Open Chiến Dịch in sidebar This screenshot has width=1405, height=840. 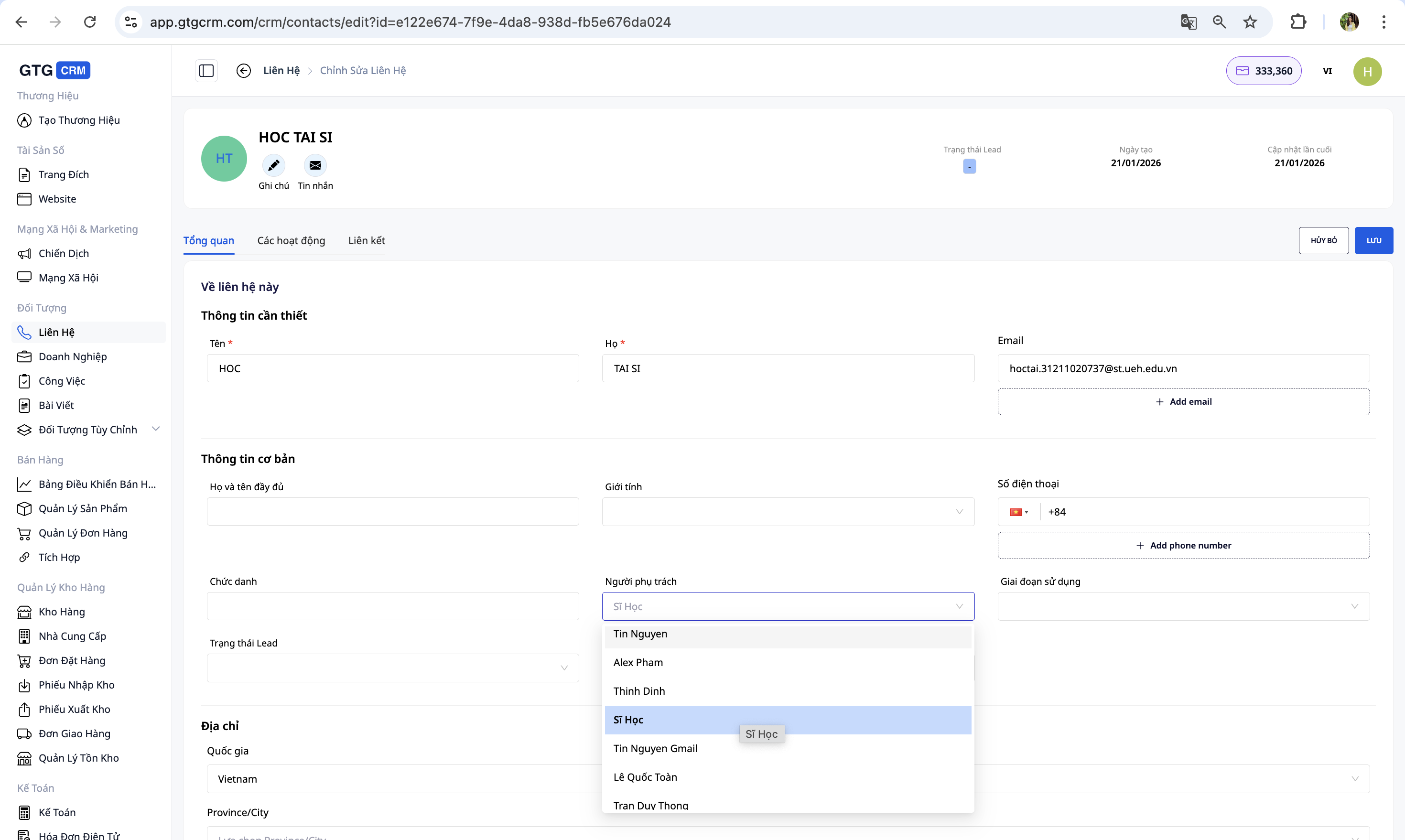click(x=64, y=253)
